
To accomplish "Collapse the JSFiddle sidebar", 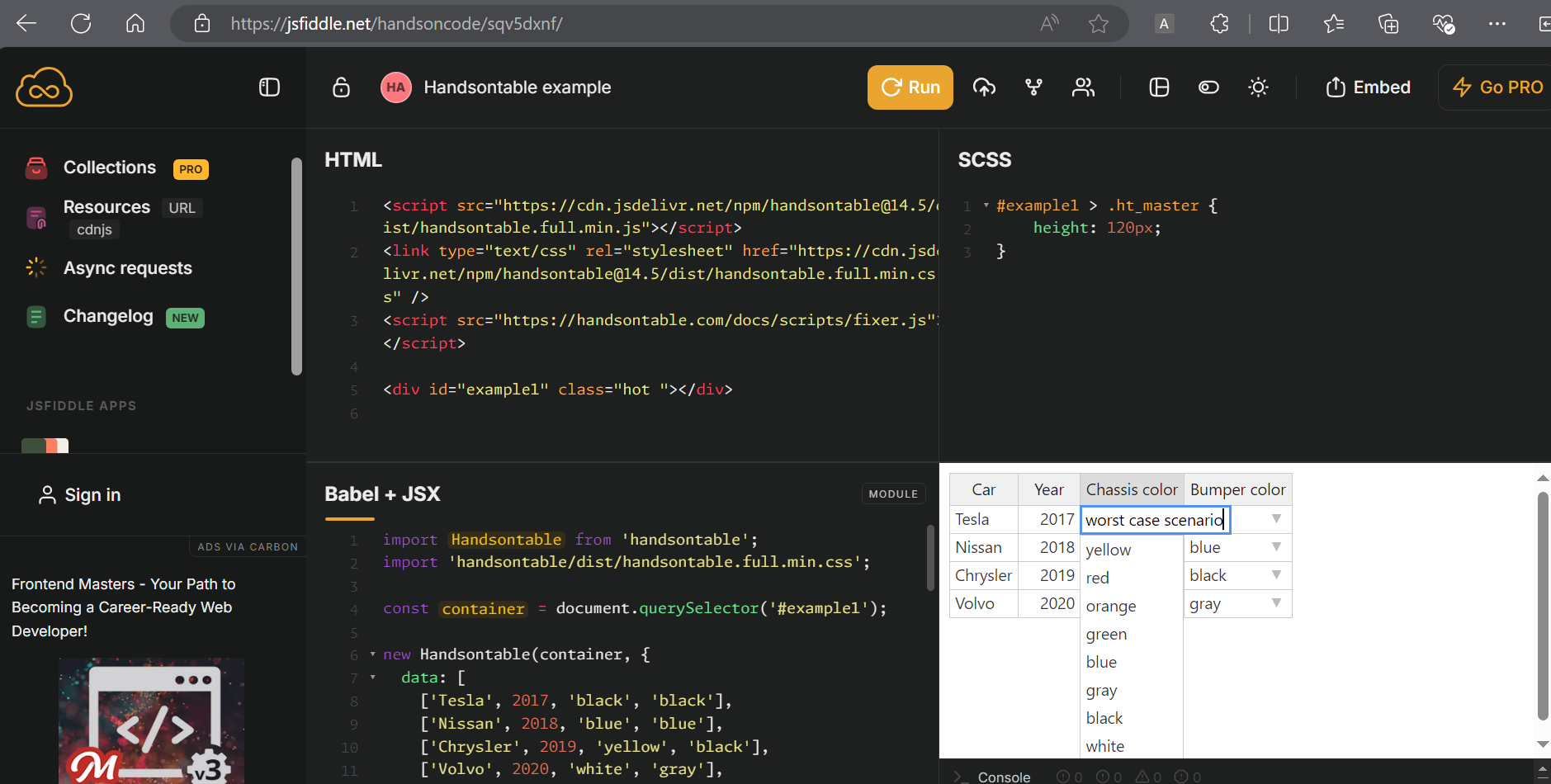I will point(269,87).
